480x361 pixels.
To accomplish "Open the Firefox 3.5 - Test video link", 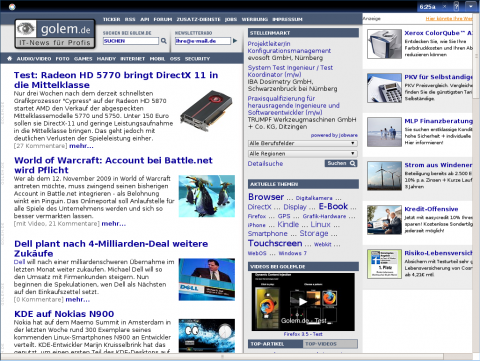I will point(303,334).
